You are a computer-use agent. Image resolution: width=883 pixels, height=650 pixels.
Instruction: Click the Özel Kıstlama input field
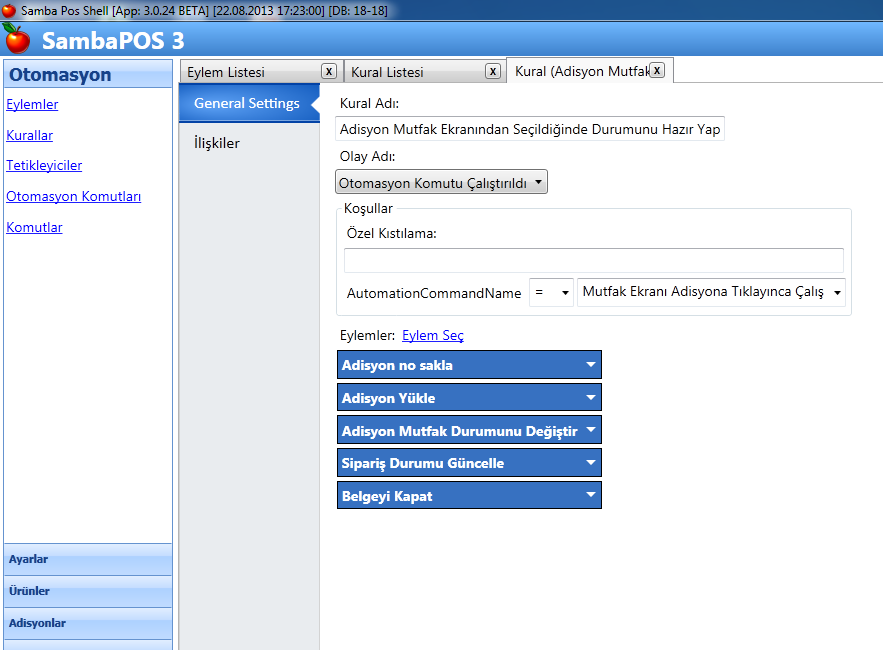[593, 261]
